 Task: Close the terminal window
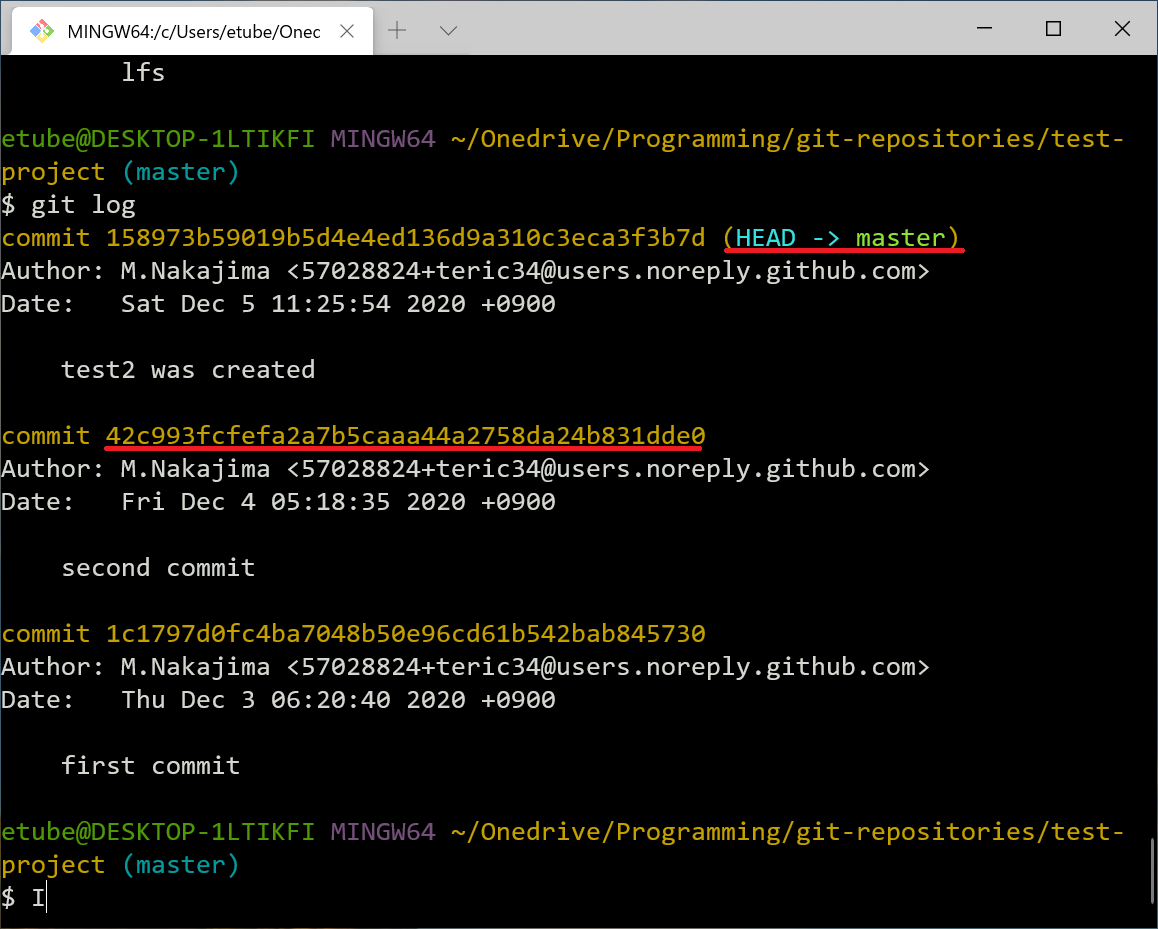point(1123,28)
